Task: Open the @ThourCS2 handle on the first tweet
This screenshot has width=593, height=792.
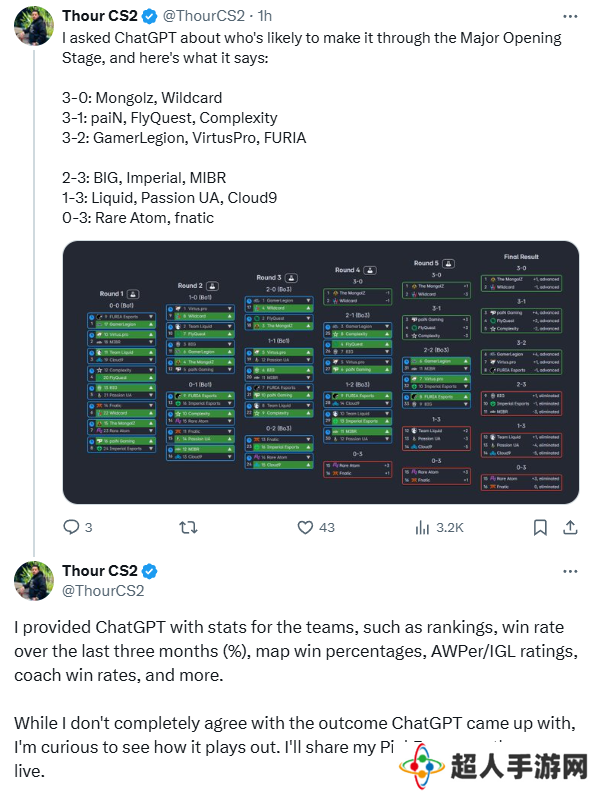Action: click(204, 16)
